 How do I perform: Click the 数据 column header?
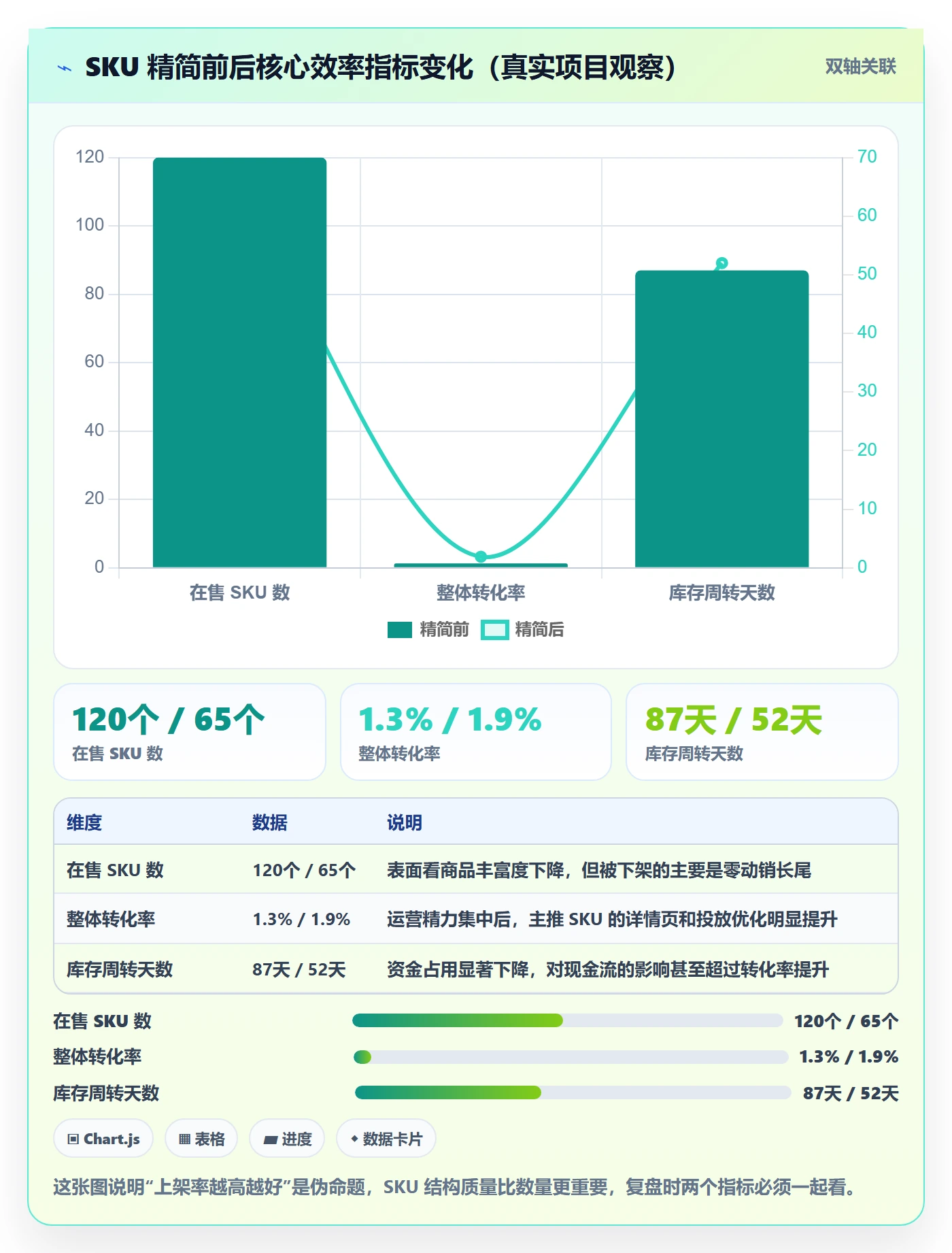270,822
